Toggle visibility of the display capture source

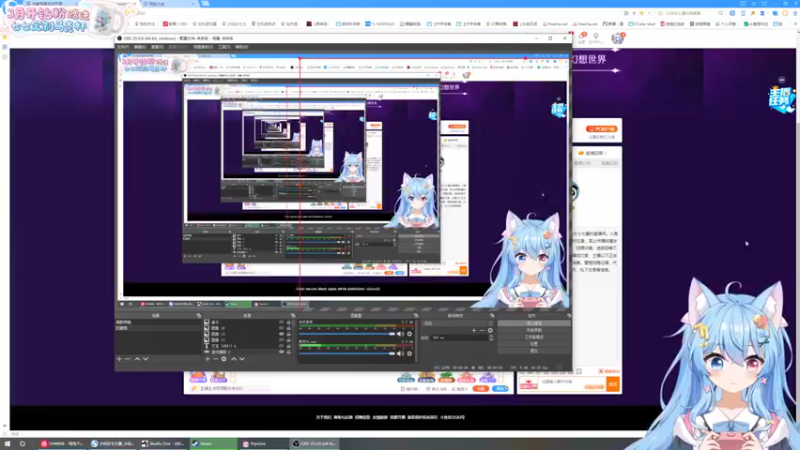pos(282,352)
